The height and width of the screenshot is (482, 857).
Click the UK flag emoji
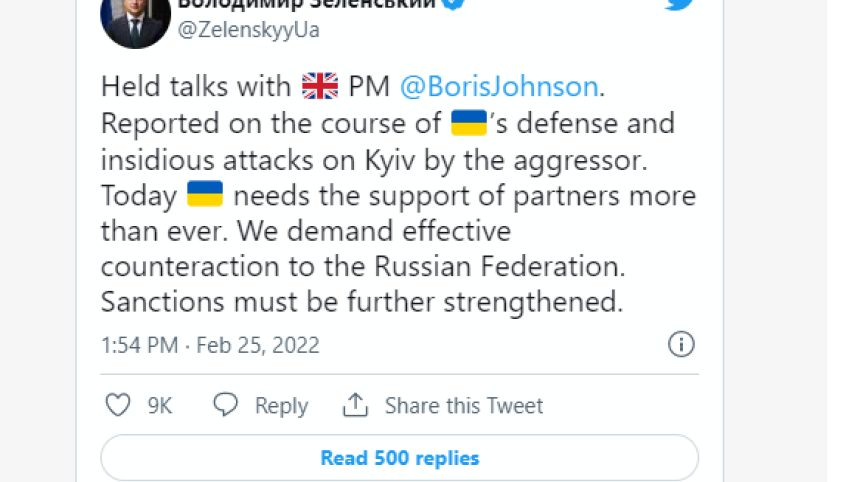[x=320, y=87]
